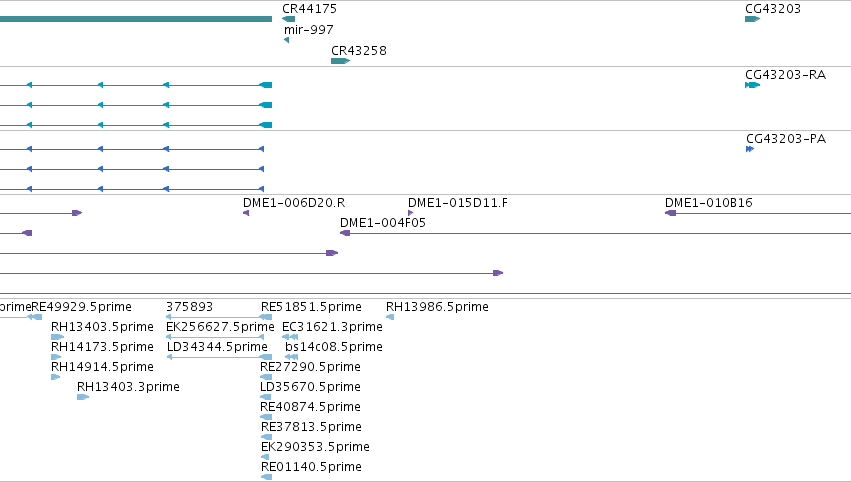Select the RE37813.5prime EST glyph

[x=266, y=437]
